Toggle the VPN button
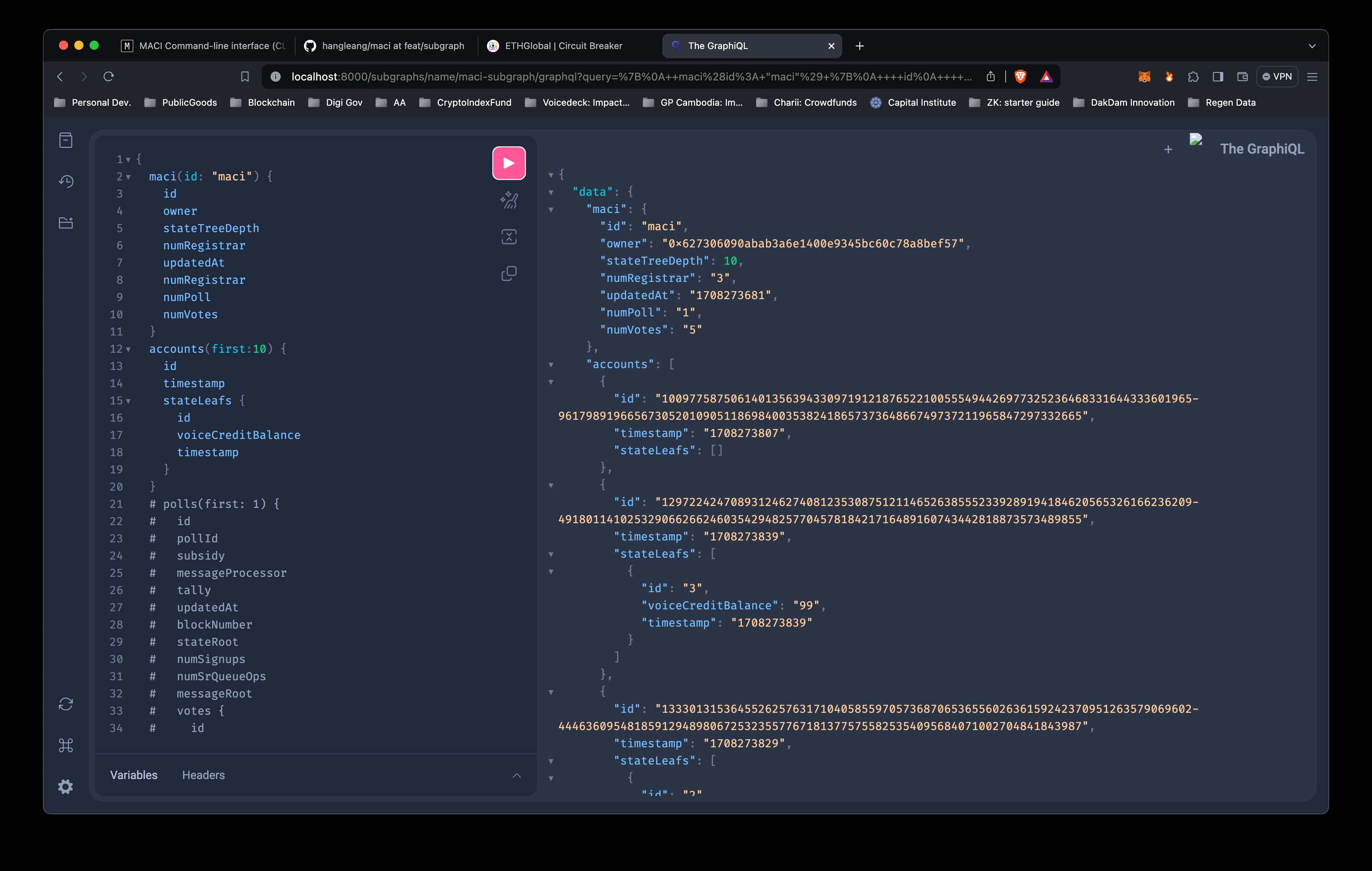Image resolution: width=1372 pixels, height=871 pixels. [1277, 76]
